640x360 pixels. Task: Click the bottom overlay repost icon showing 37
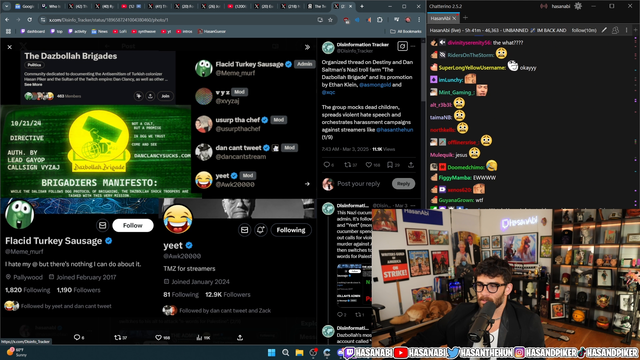[118, 337]
